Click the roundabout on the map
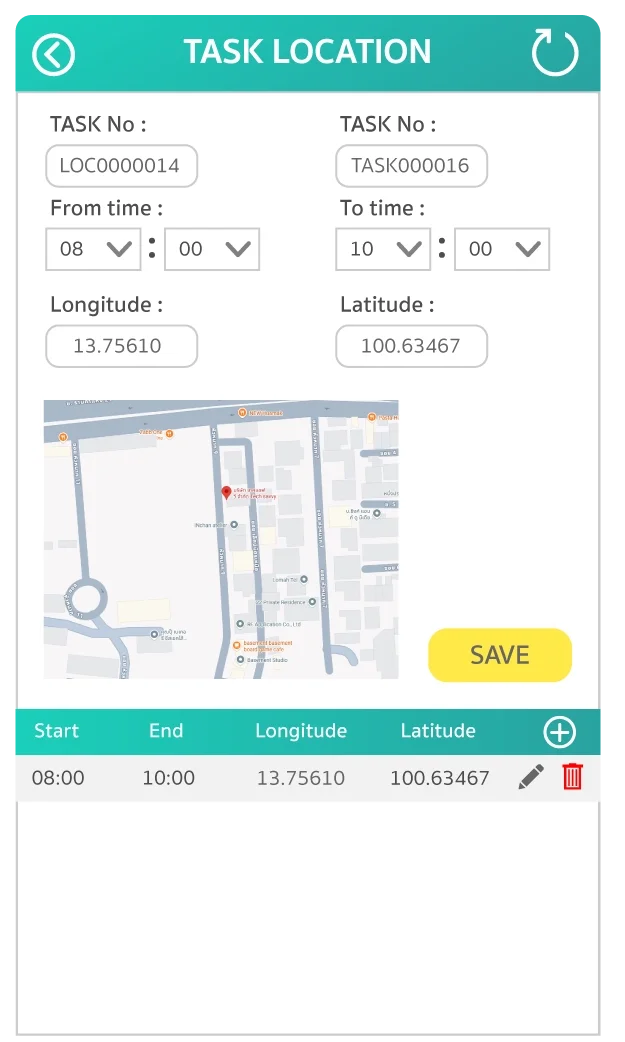Image resolution: width=625 pixels, height=1042 pixels. pos(86,600)
